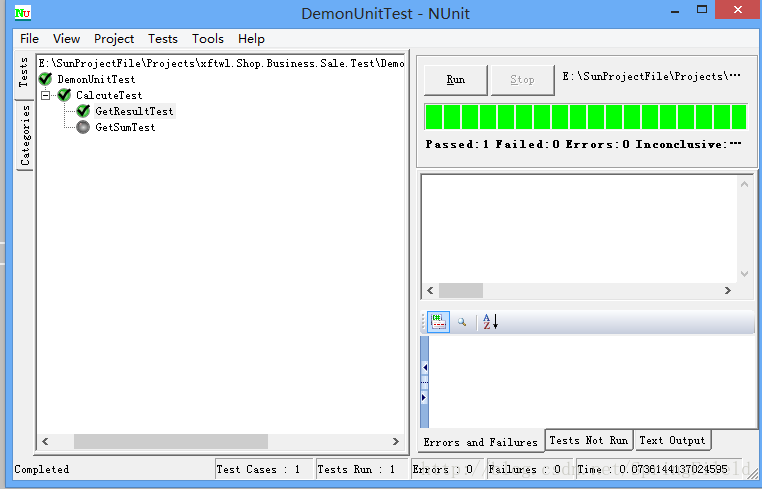The width and height of the screenshot is (762, 489).
Task: Click gray circle icon beside GetSumTest
Action: click(x=83, y=127)
